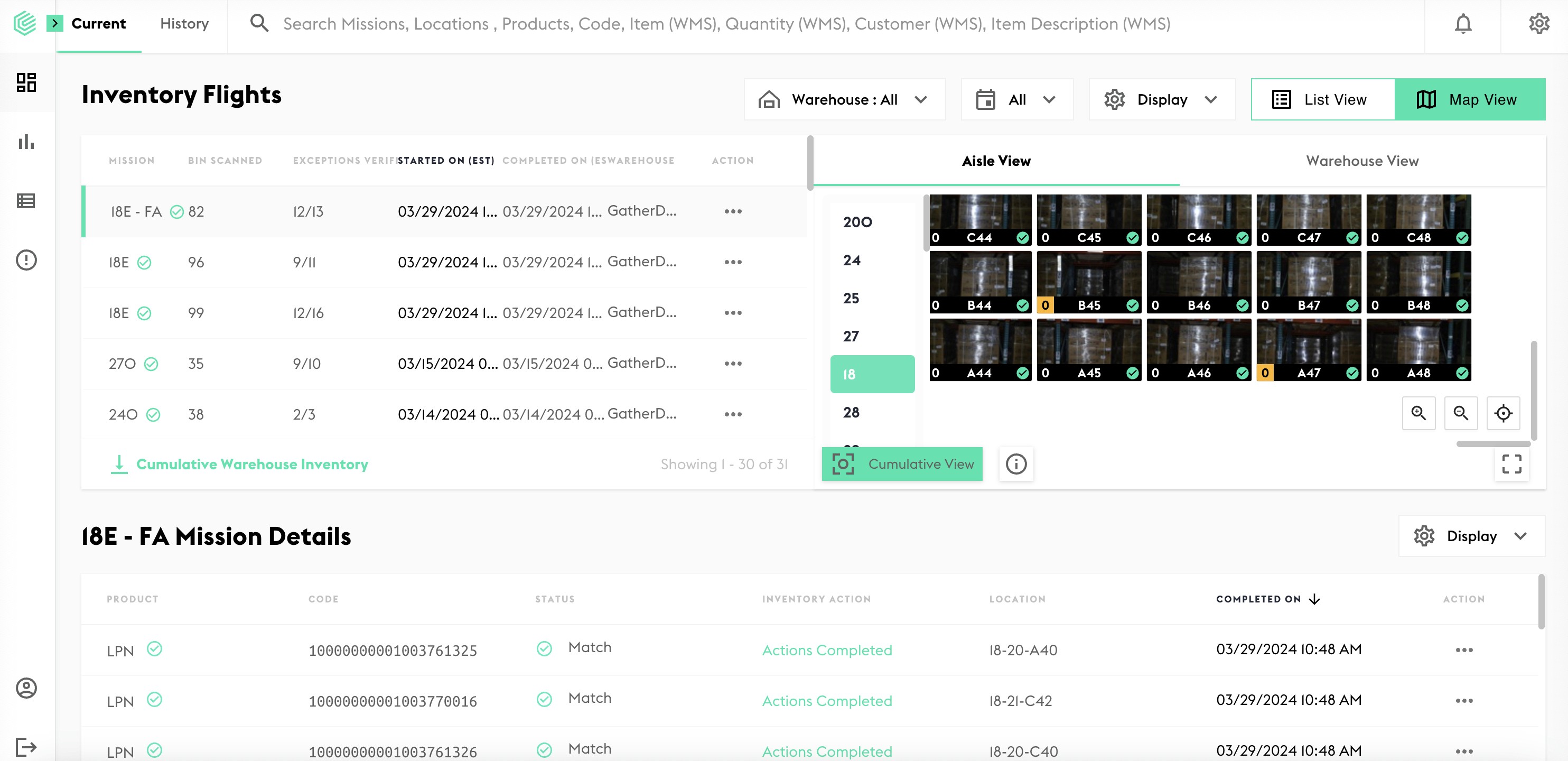Viewport: 1568px width, 761px height.
Task: Select the 18E - FA mission row
Action: click(445, 211)
